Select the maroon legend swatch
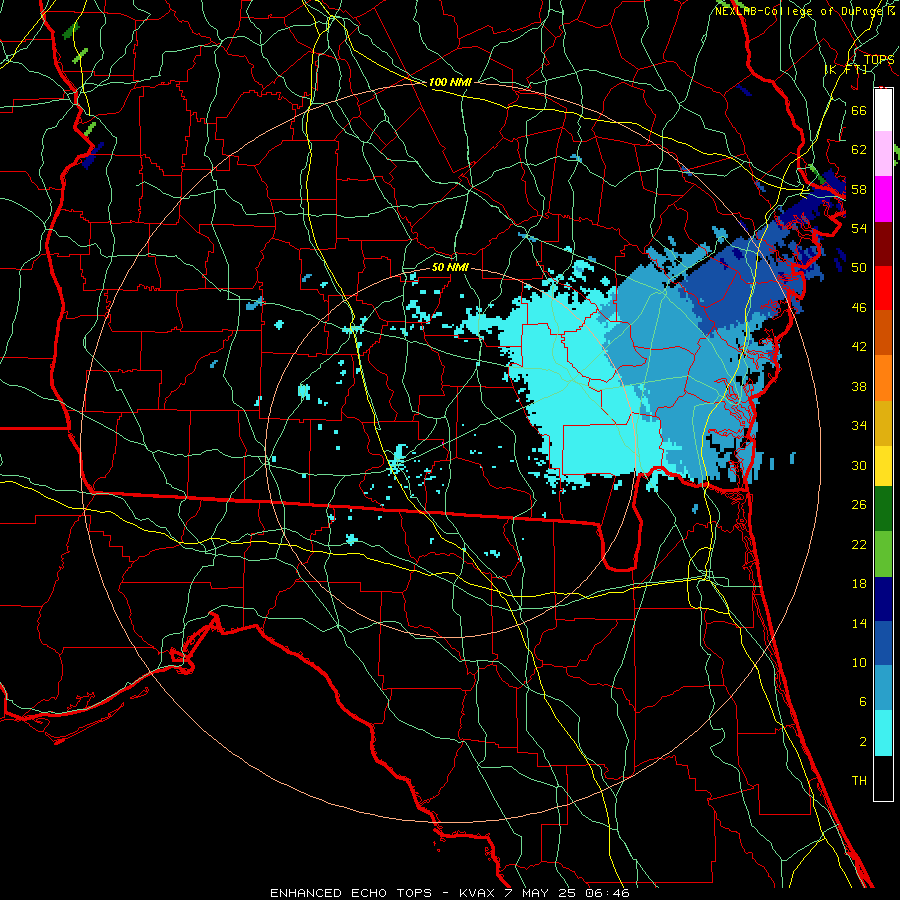Image resolution: width=900 pixels, height=900 pixels. click(883, 244)
